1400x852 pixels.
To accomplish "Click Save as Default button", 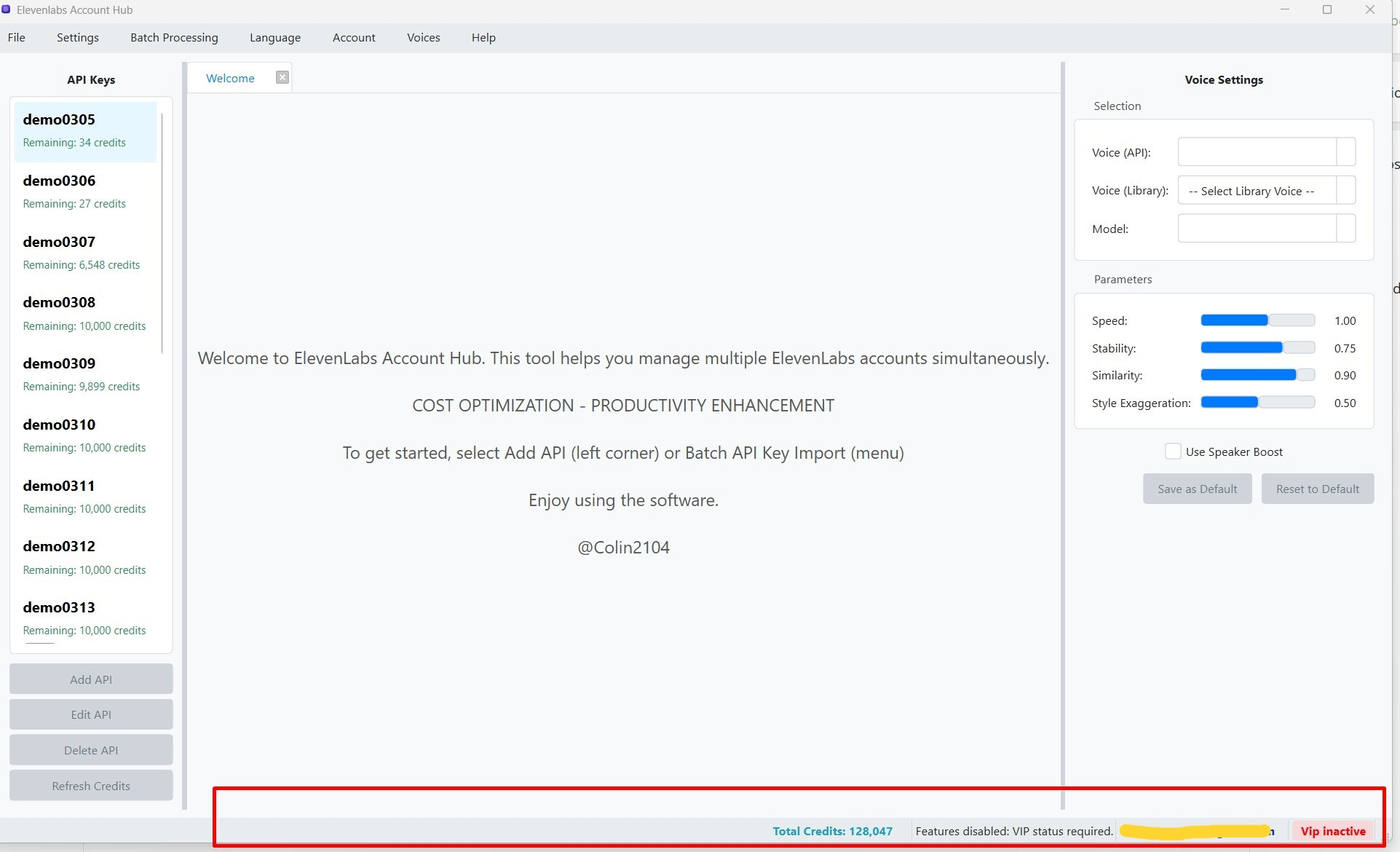I will click(x=1197, y=489).
